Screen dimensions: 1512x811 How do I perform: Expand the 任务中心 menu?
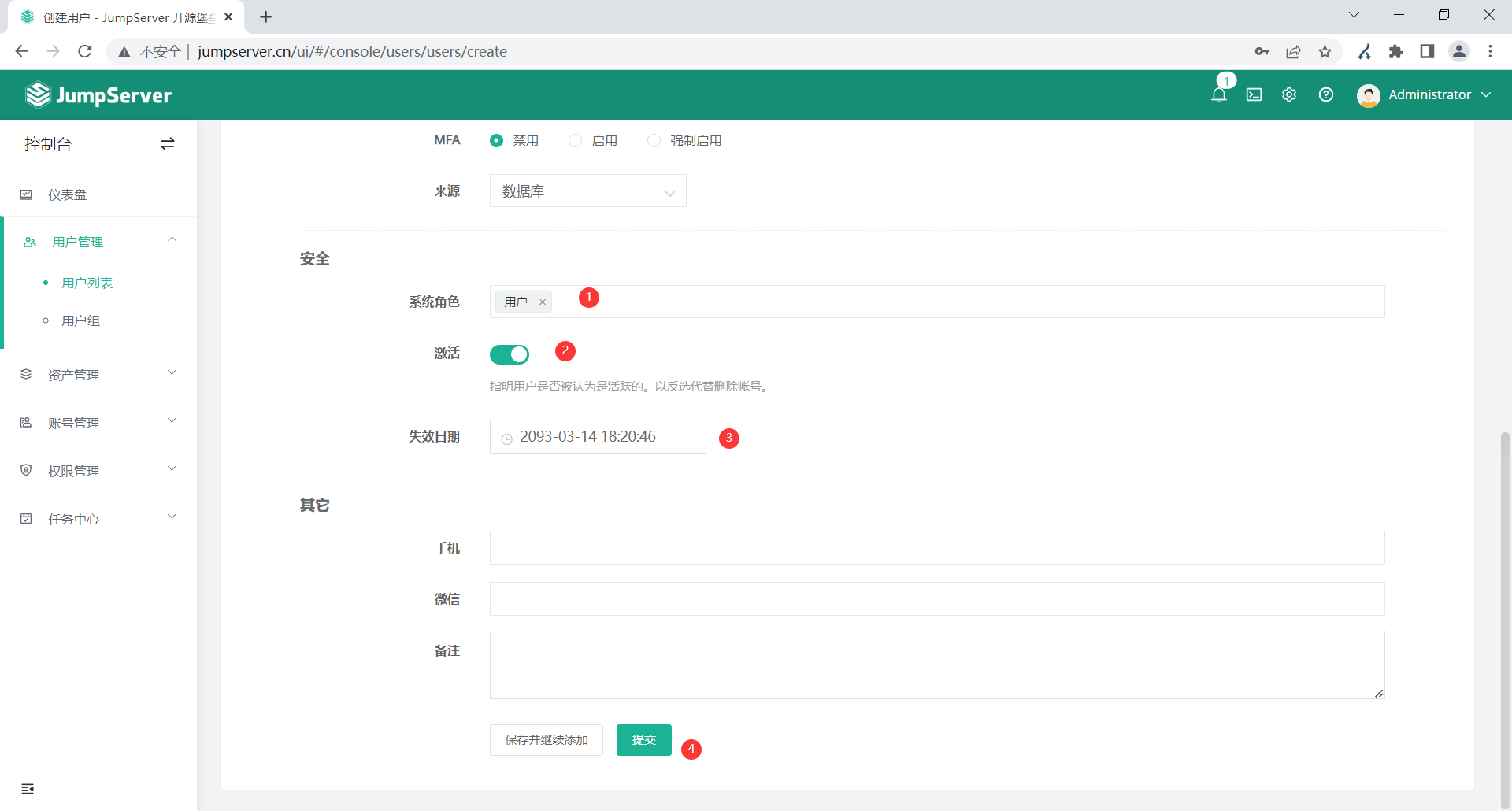[172, 517]
